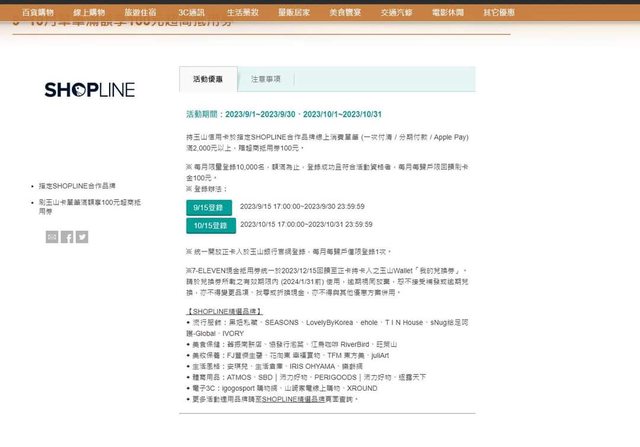Open the SHOPLINE精選品牌 page link

285,398
